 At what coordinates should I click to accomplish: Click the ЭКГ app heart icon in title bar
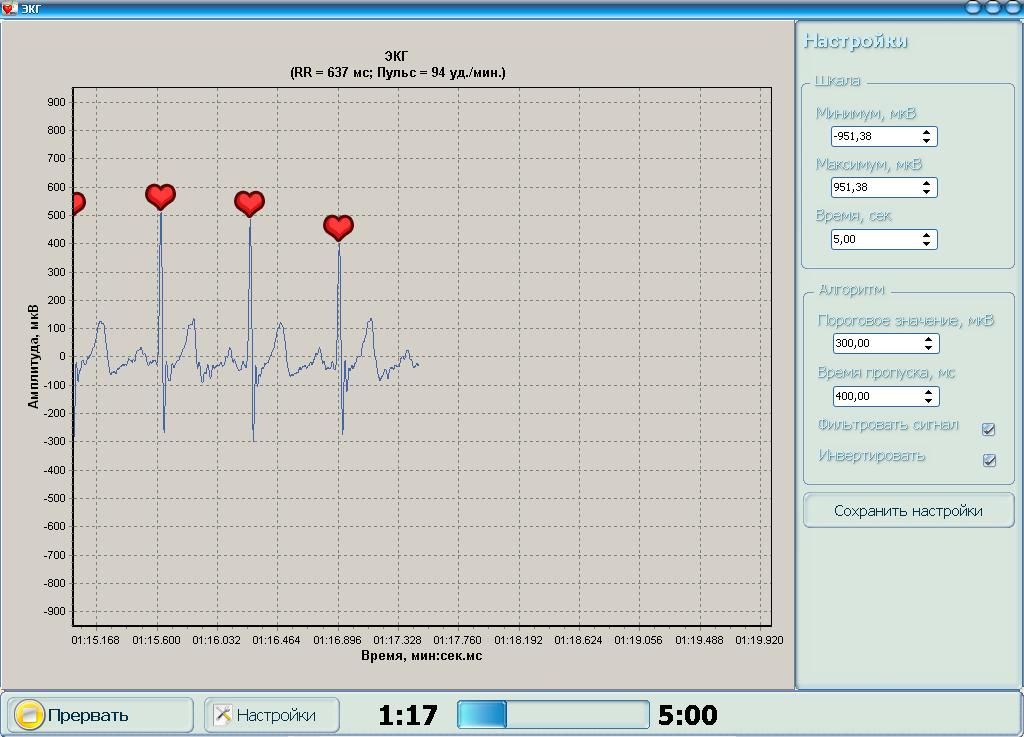tap(9, 8)
